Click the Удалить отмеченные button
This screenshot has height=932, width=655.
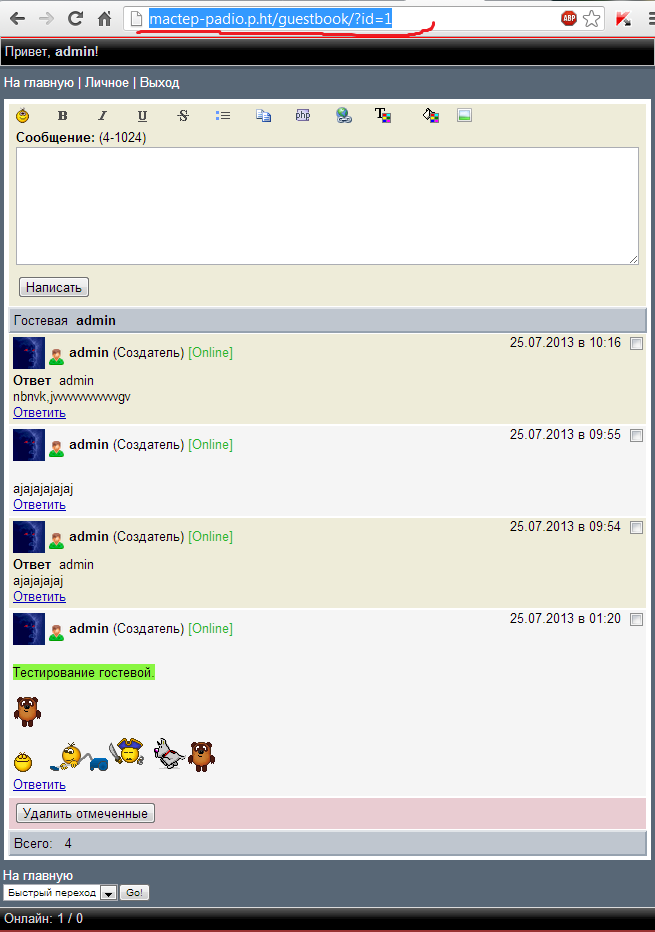point(85,813)
